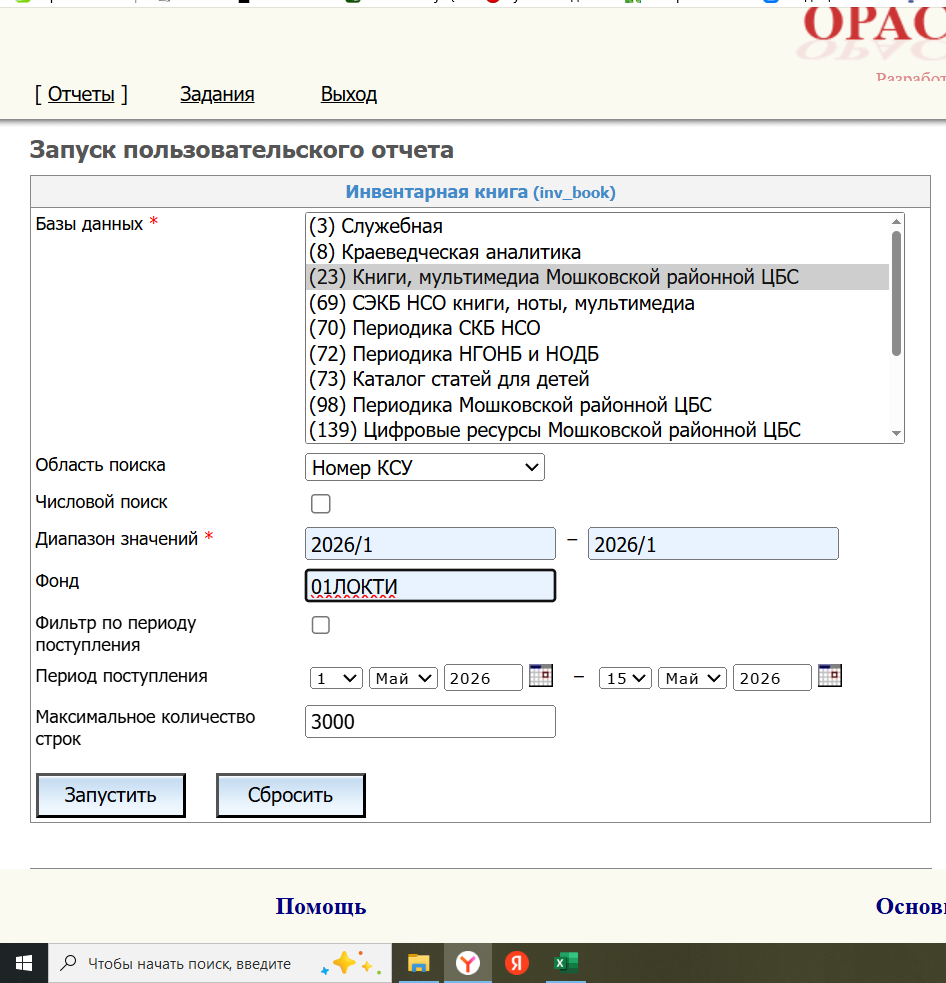Open Excel from the taskbar
Screen dimensions: 946x983
(565, 963)
